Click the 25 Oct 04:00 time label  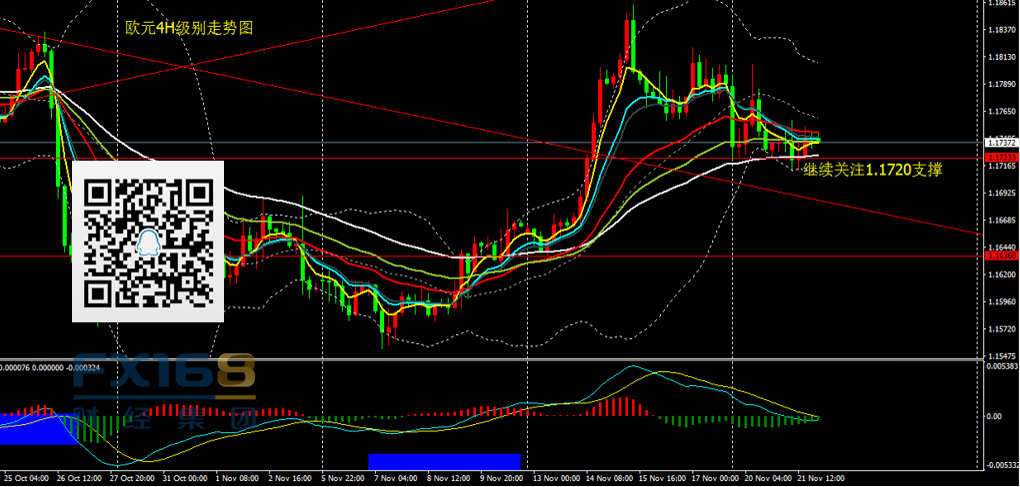tap(27, 477)
